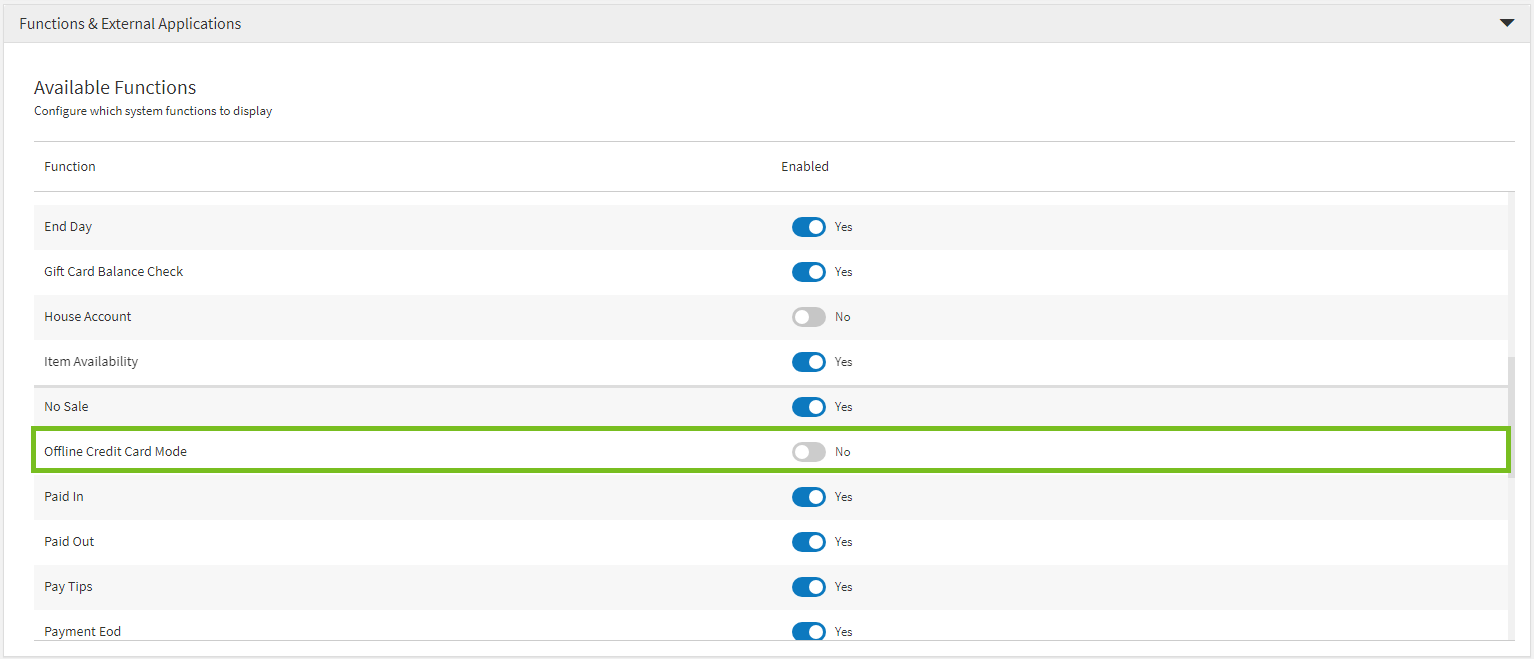The image size is (1534, 659).
Task: Select the House Account function name
Action: (87, 317)
